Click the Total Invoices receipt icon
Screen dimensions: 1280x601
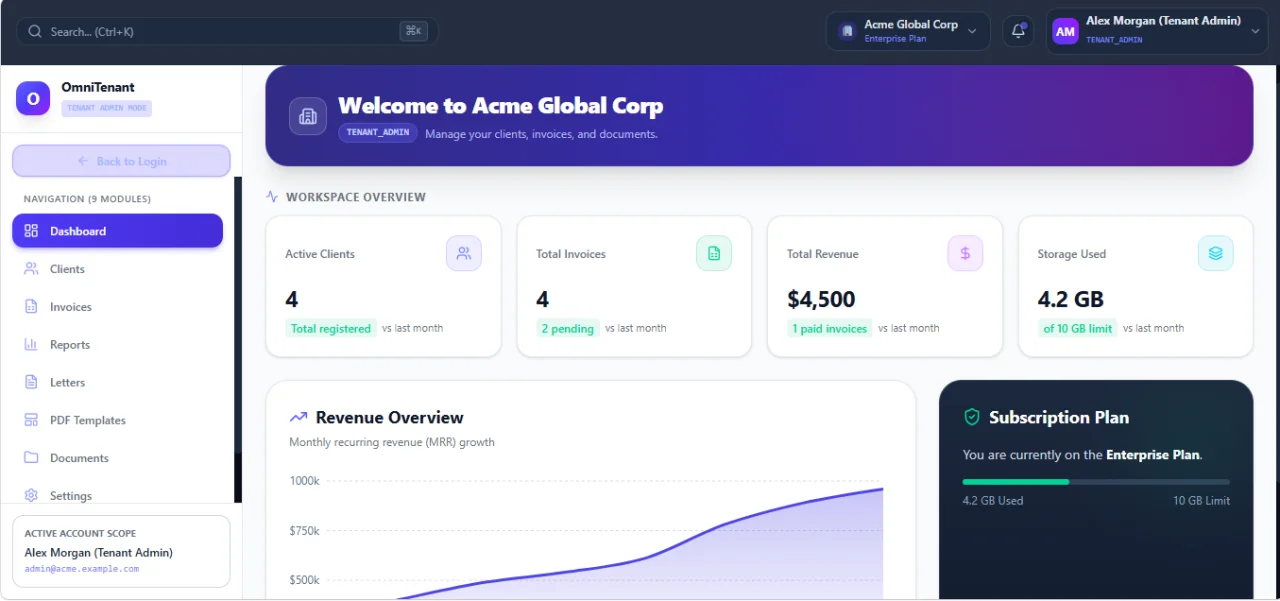[714, 253]
